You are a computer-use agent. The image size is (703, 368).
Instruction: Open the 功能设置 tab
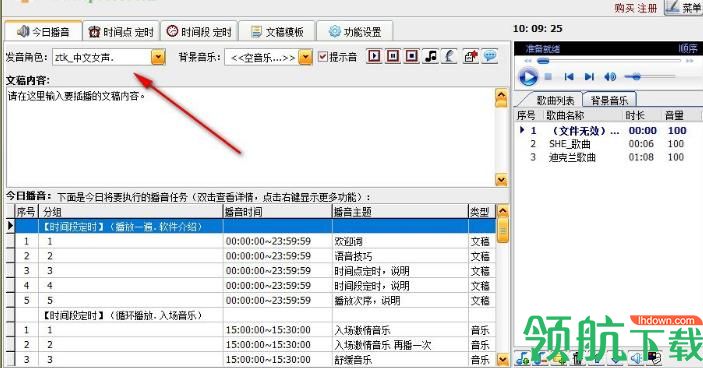(x=355, y=31)
